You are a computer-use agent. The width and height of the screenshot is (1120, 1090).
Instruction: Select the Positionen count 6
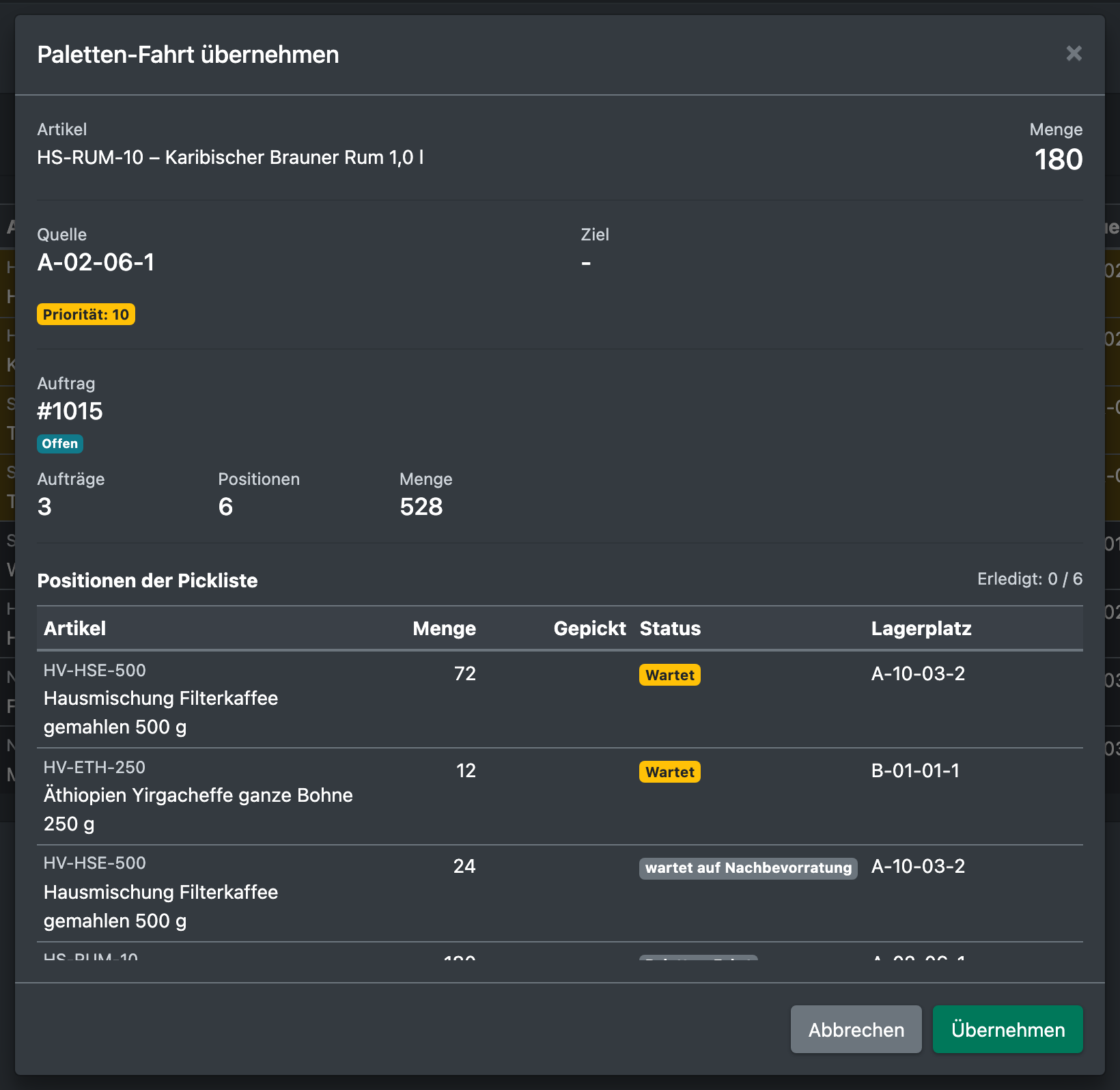tap(225, 507)
